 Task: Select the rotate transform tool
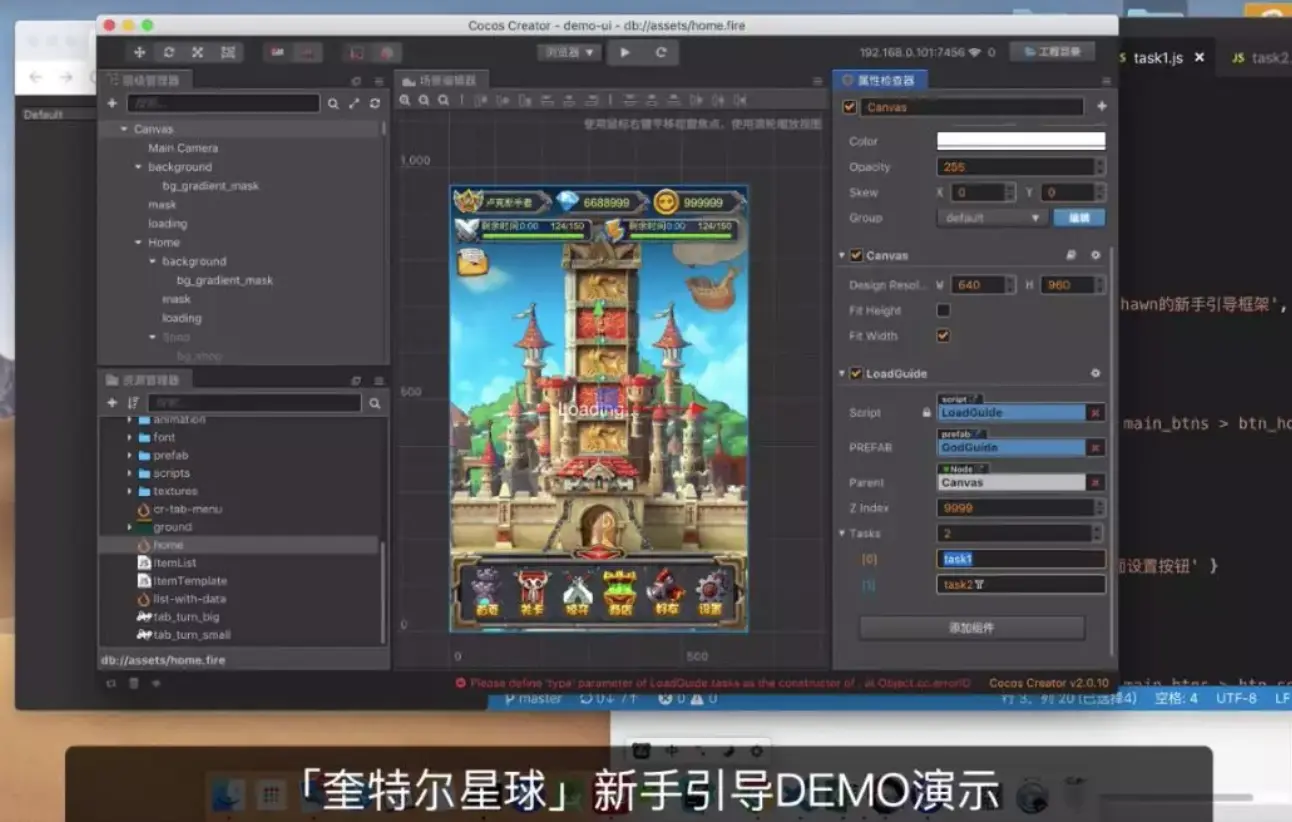pos(169,53)
